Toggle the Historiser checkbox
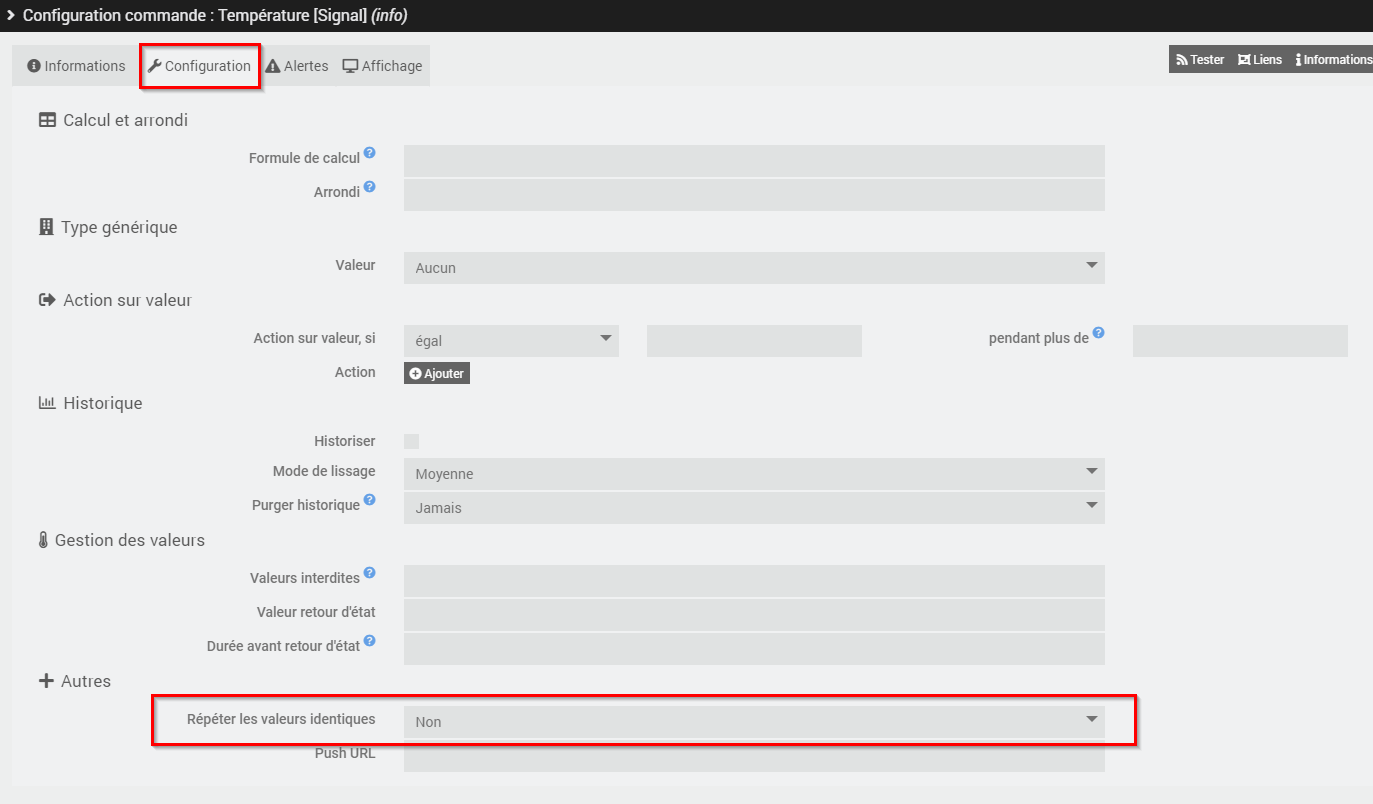This screenshot has width=1373, height=804. (x=412, y=441)
